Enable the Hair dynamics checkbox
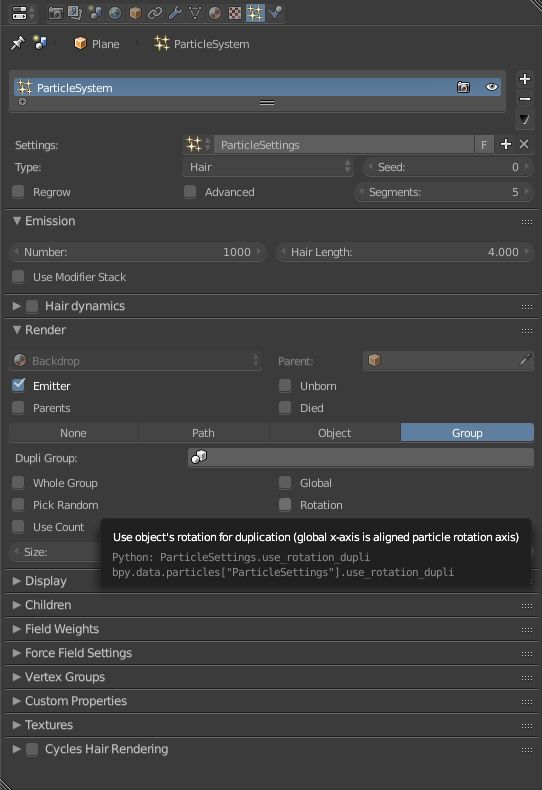Image resolution: width=542 pixels, height=790 pixels. pos(32,306)
